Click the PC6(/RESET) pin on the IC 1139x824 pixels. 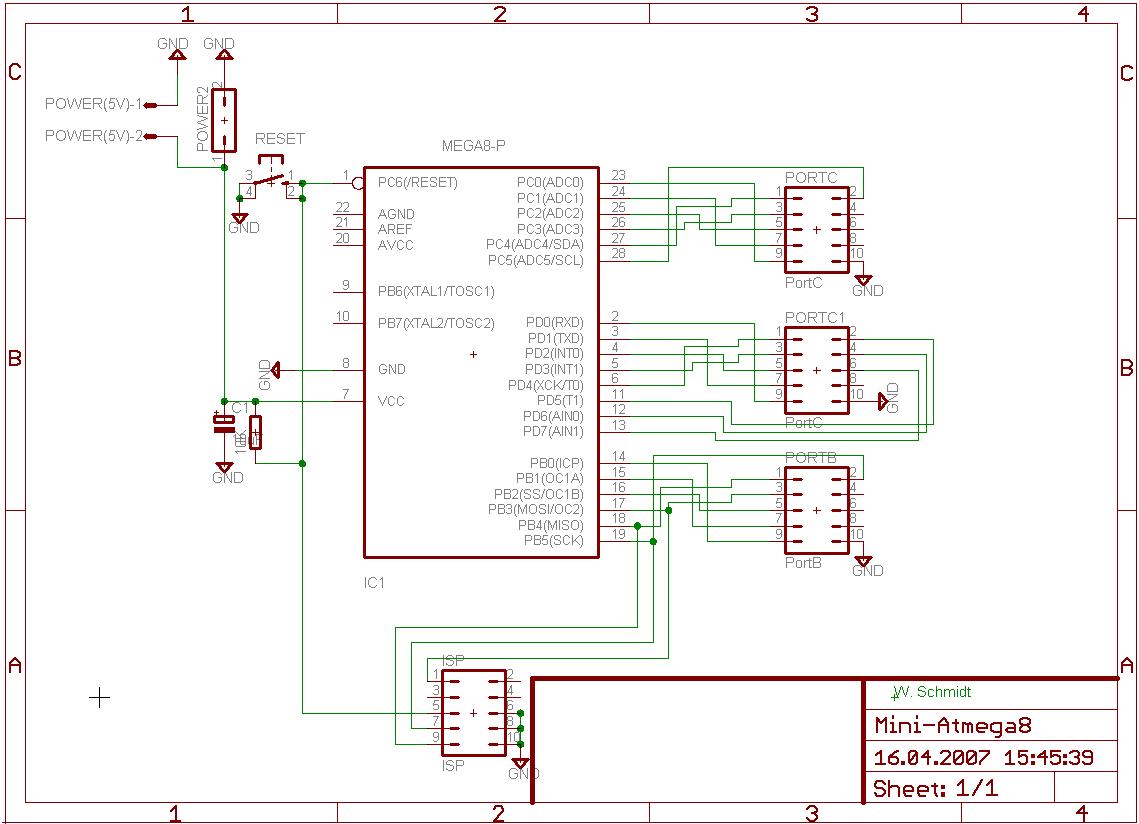pyautogui.click(x=417, y=183)
